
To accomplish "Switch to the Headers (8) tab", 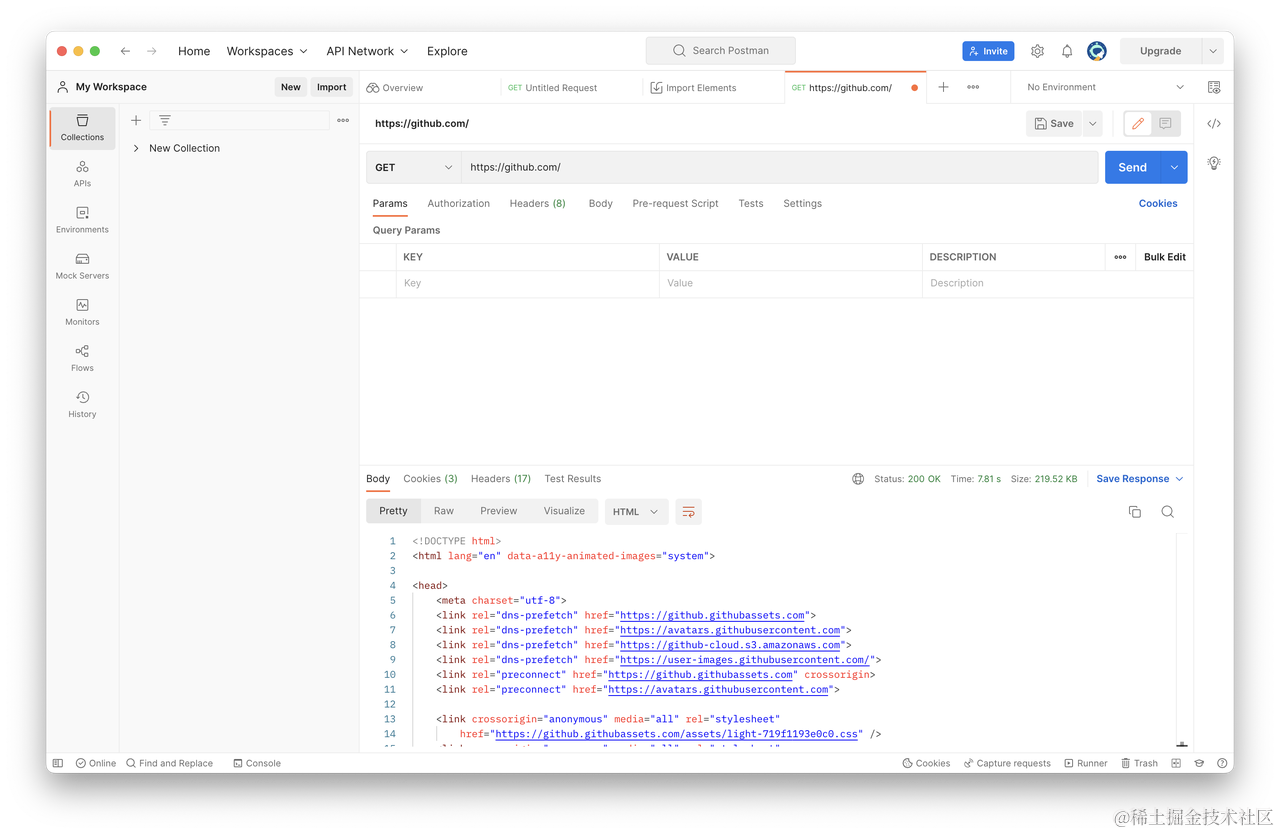I will (537, 203).
